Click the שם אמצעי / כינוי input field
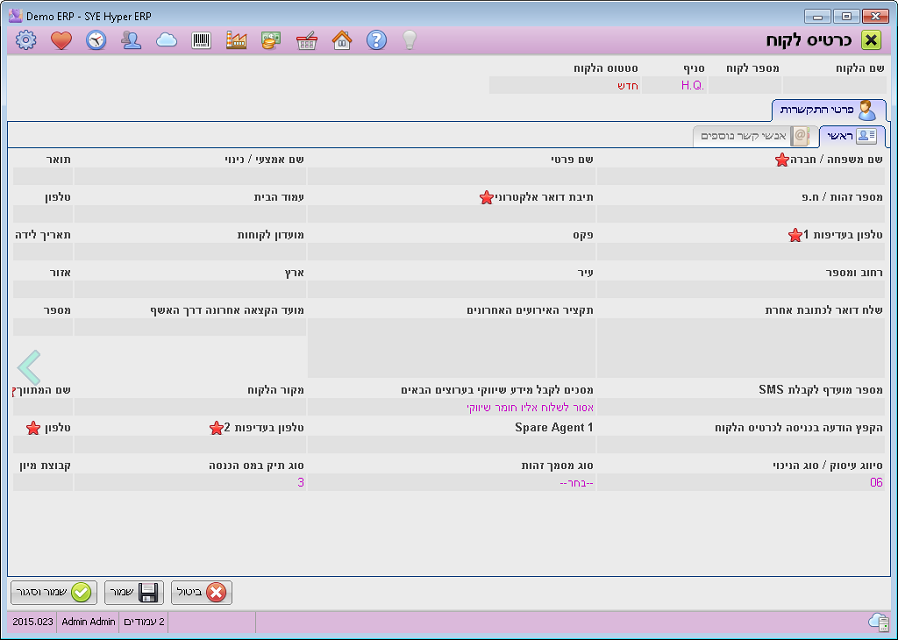This screenshot has width=898, height=640. 190,176
